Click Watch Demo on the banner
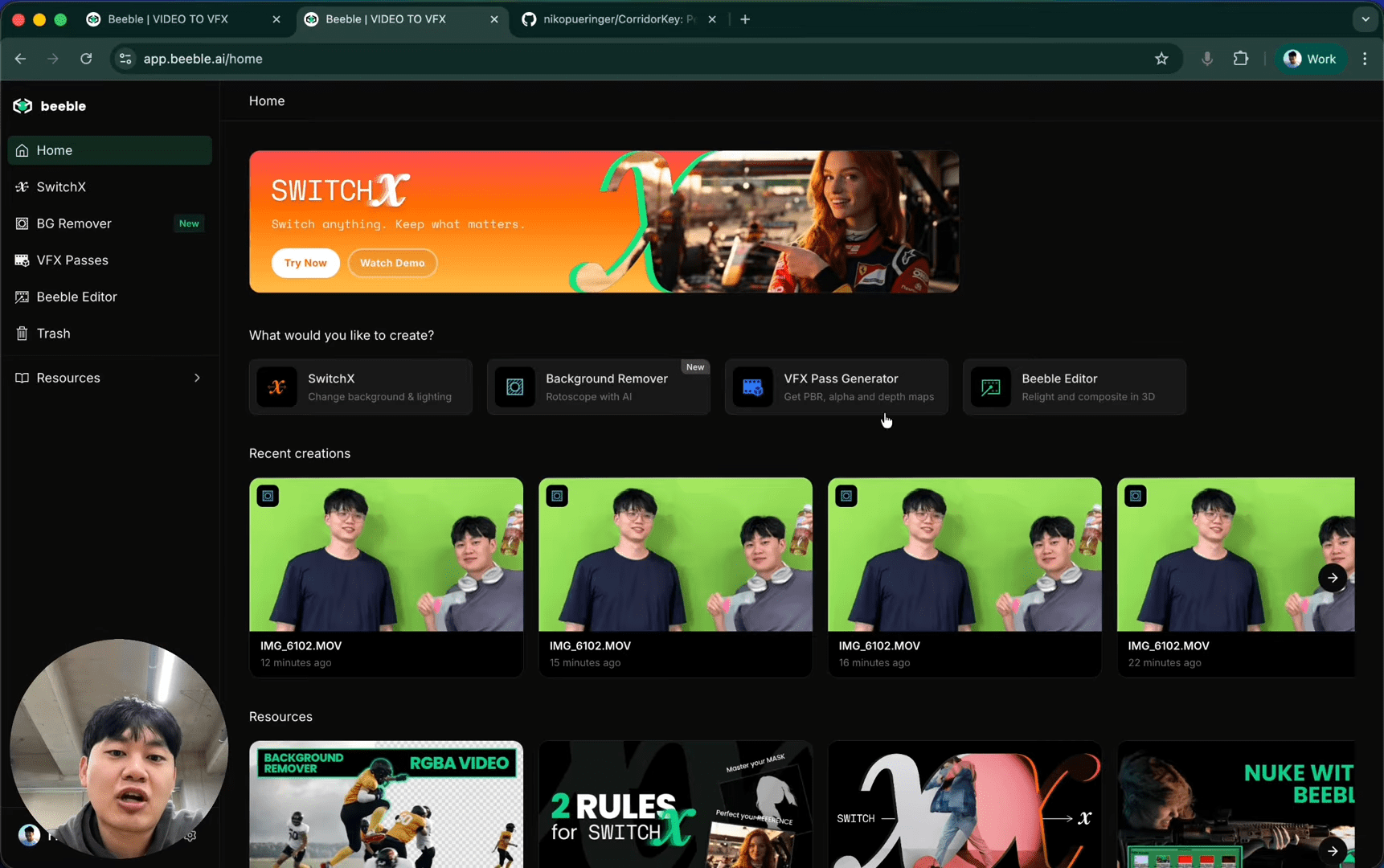Viewport: 1384px width, 868px height. coord(392,263)
